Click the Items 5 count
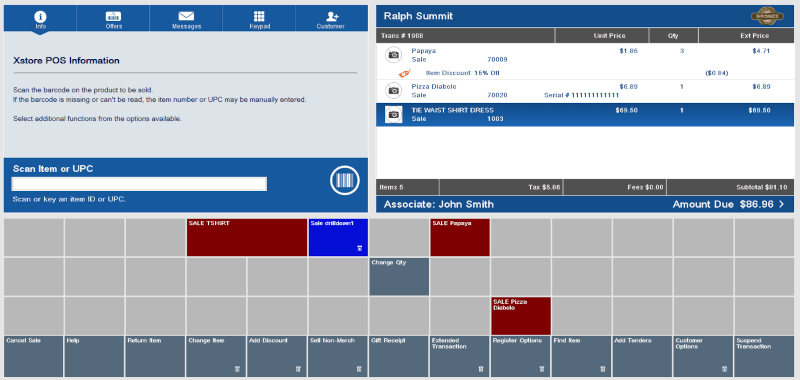The width and height of the screenshot is (800, 380). (x=407, y=187)
